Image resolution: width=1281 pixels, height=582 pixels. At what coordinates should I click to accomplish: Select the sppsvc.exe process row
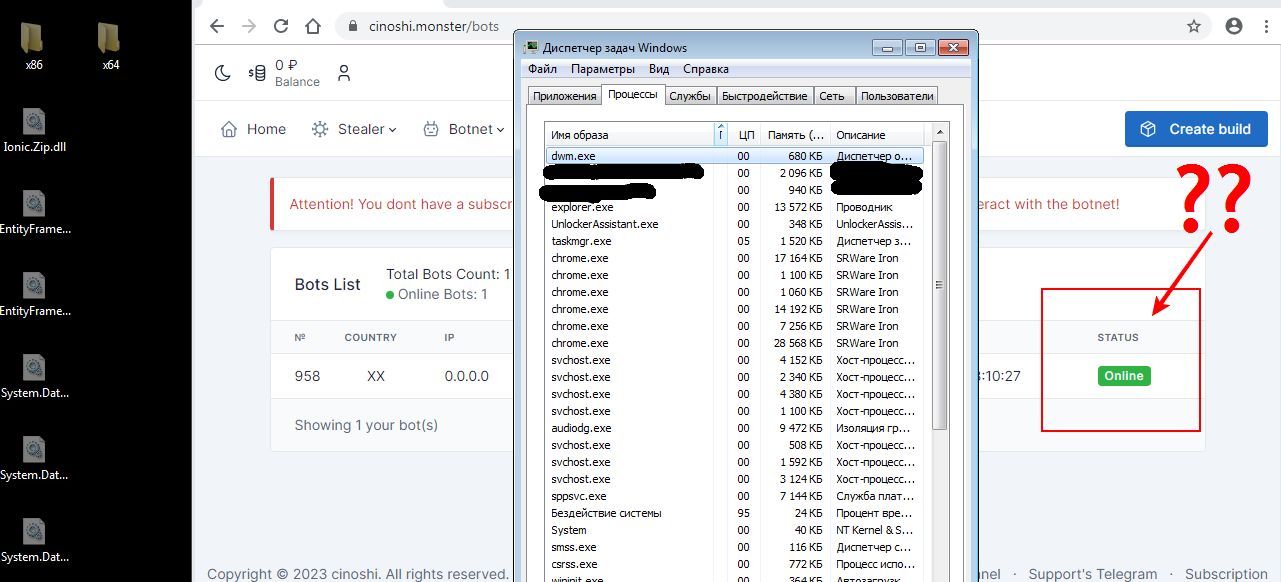click(x=735, y=496)
